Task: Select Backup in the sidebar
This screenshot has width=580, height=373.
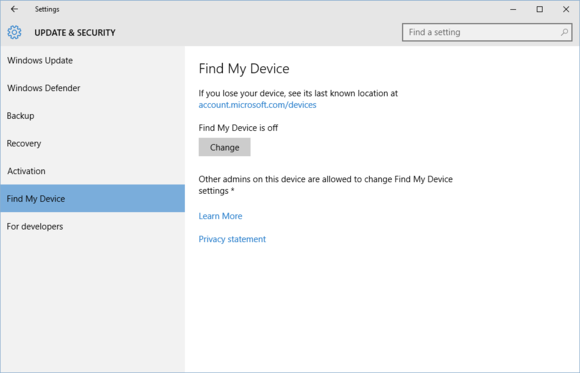Action: coord(92,116)
